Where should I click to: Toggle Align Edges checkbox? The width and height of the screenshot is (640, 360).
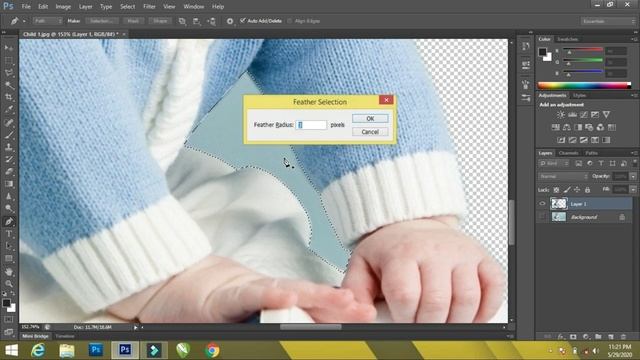[x=290, y=21]
